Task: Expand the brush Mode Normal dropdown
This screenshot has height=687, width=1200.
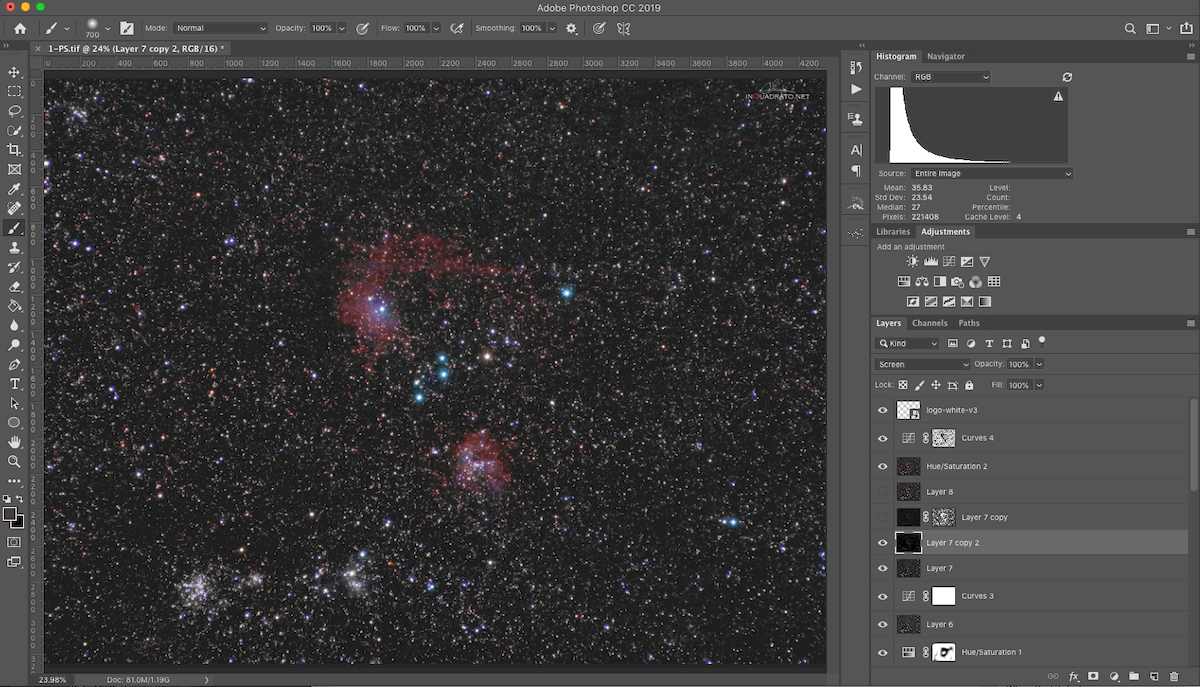Action: coord(220,29)
